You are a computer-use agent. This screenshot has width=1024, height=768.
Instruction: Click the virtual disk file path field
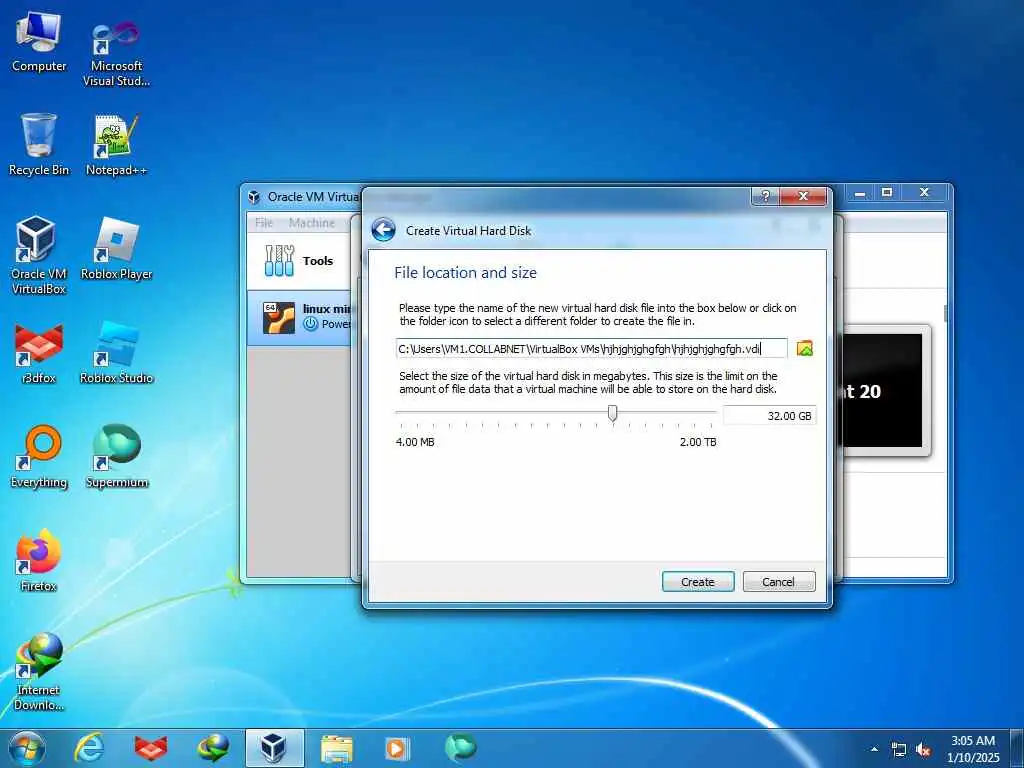coord(592,349)
